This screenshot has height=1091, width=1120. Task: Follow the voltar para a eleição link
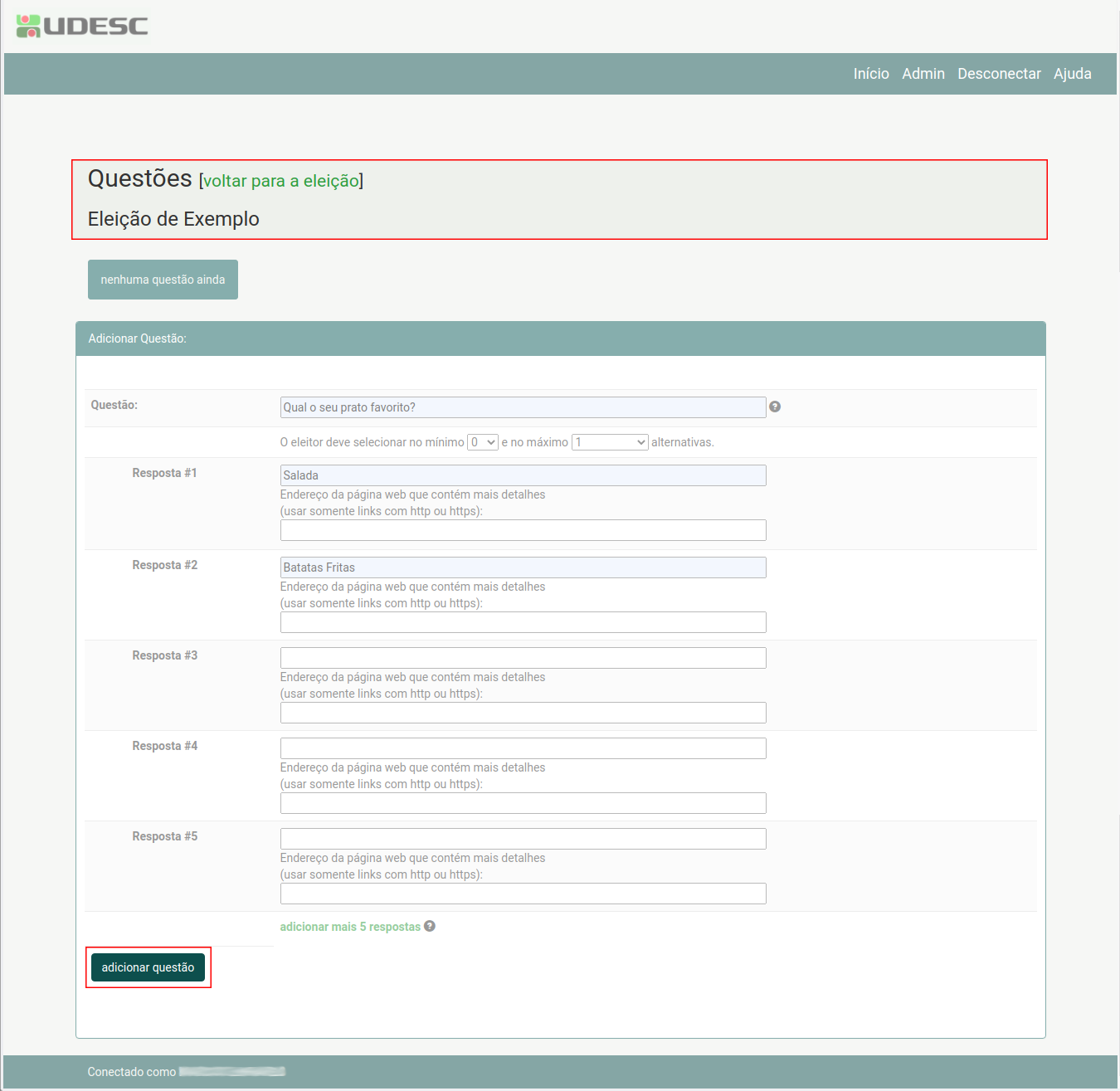coord(281,181)
